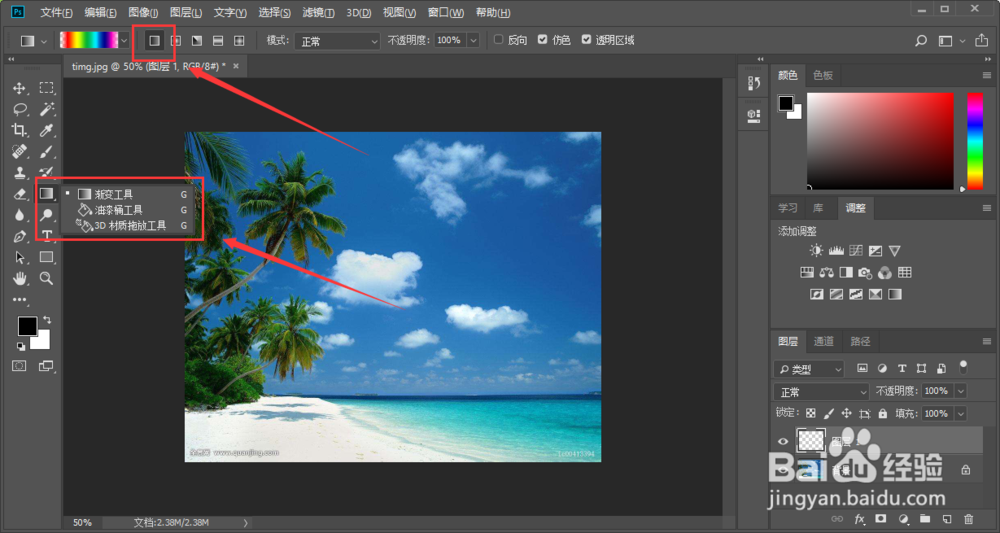
Task: Open the 填充 value dropdown arrow
Action: click(961, 414)
